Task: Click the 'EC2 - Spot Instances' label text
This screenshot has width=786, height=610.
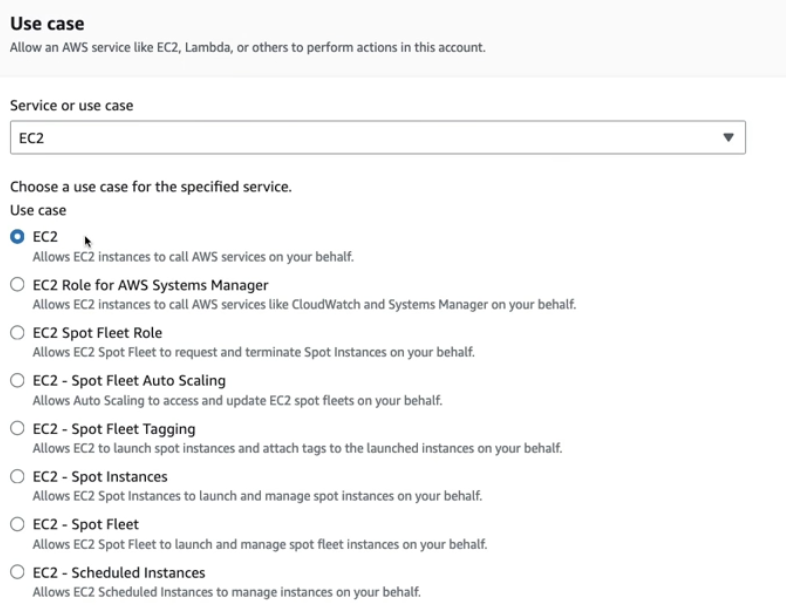Action: click(100, 477)
